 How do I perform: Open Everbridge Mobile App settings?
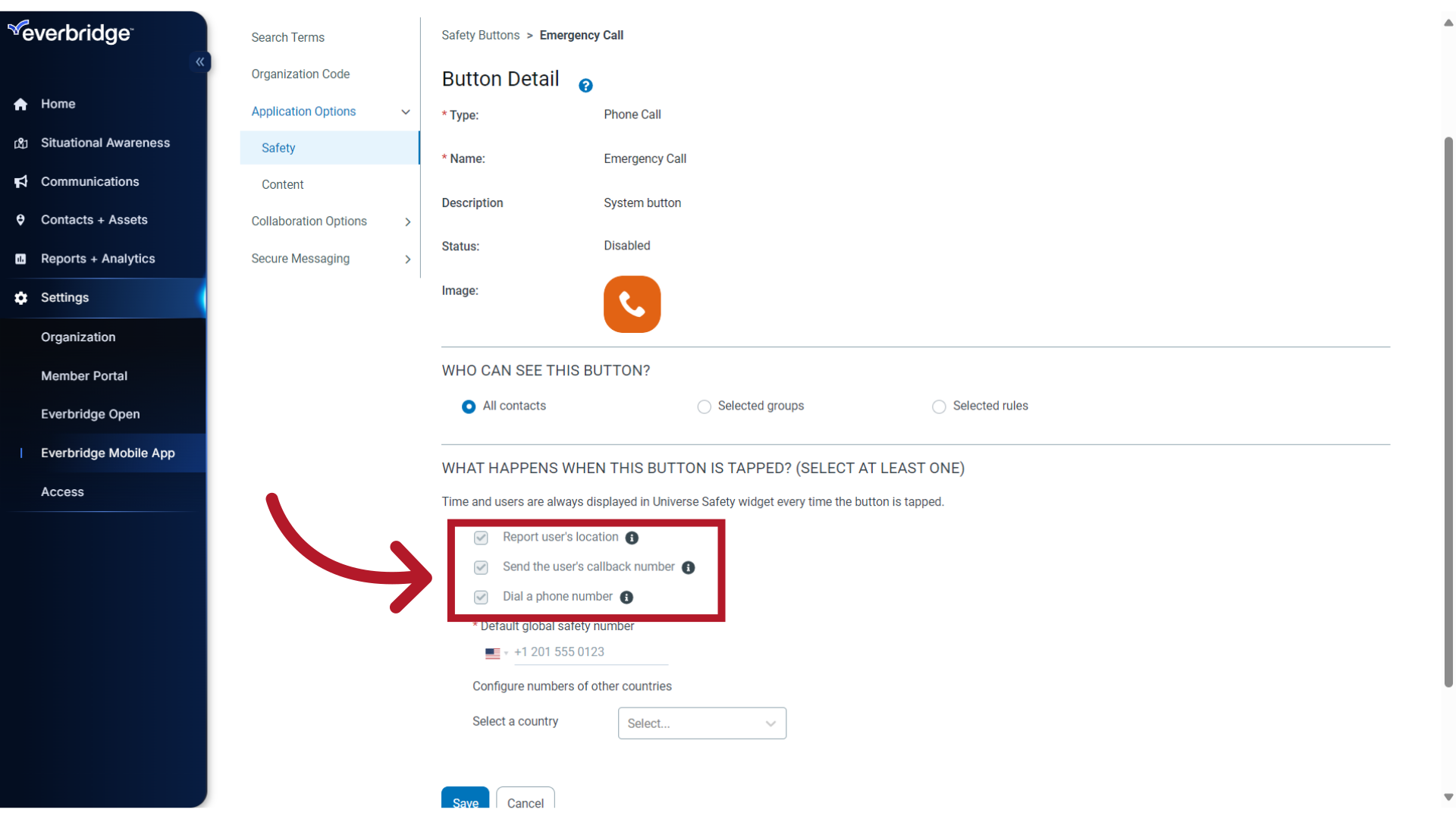[107, 453]
